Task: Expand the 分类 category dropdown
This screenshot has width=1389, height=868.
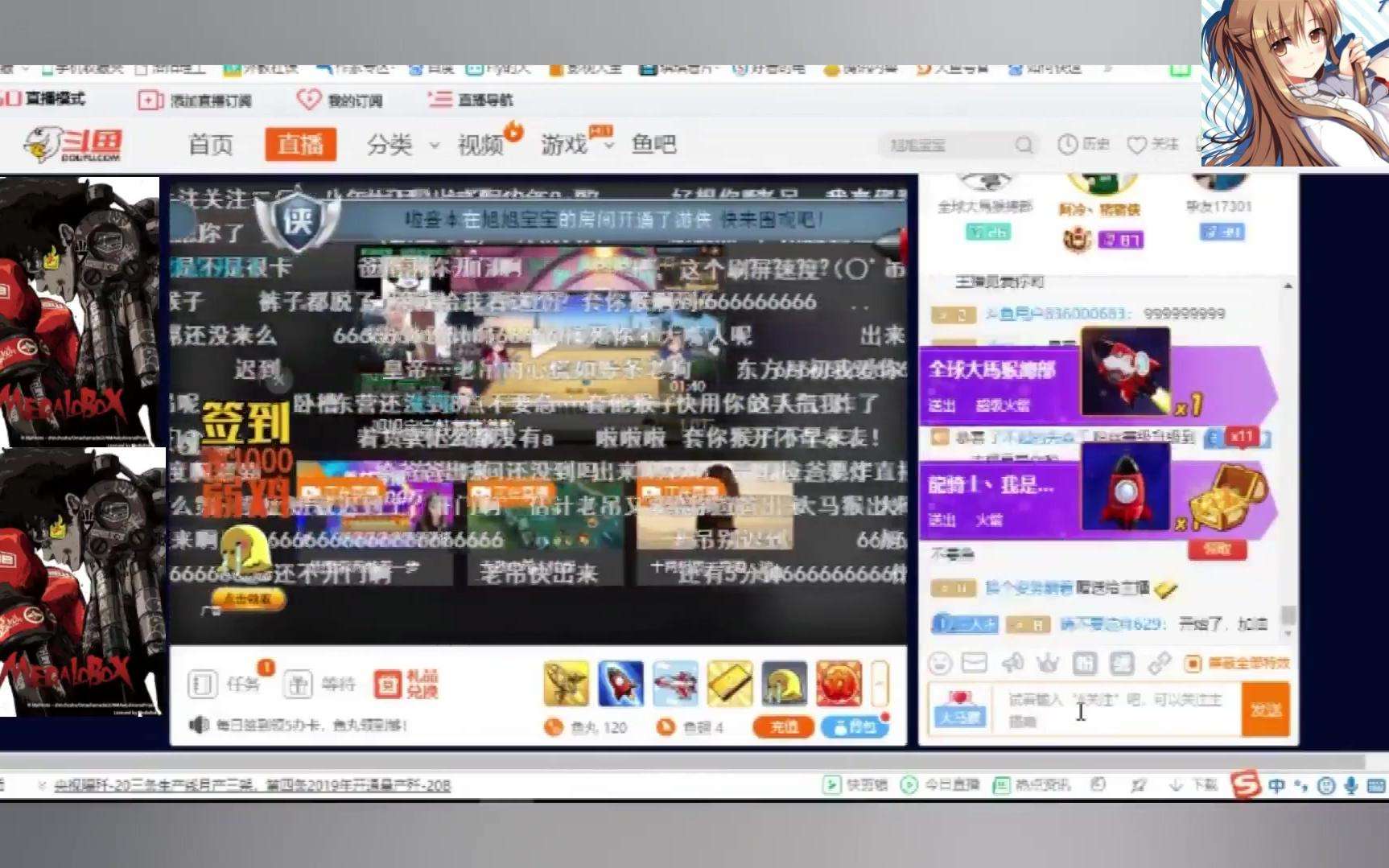Action: coord(402,146)
